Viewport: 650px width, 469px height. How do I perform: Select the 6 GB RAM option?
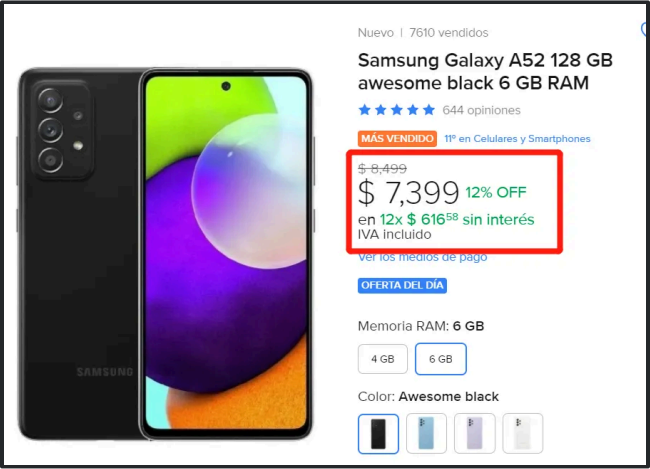440,358
